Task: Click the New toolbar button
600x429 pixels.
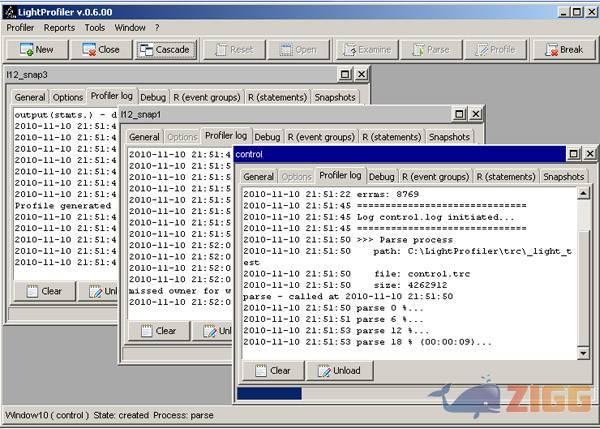Action: click(x=35, y=49)
